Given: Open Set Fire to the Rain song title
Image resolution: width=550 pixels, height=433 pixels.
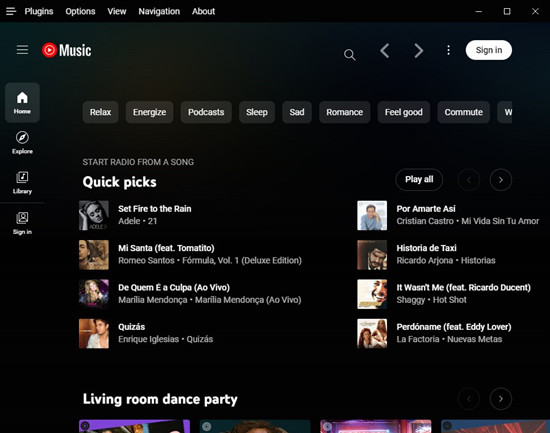Looking at the screenshot, I should click(155, 209).
